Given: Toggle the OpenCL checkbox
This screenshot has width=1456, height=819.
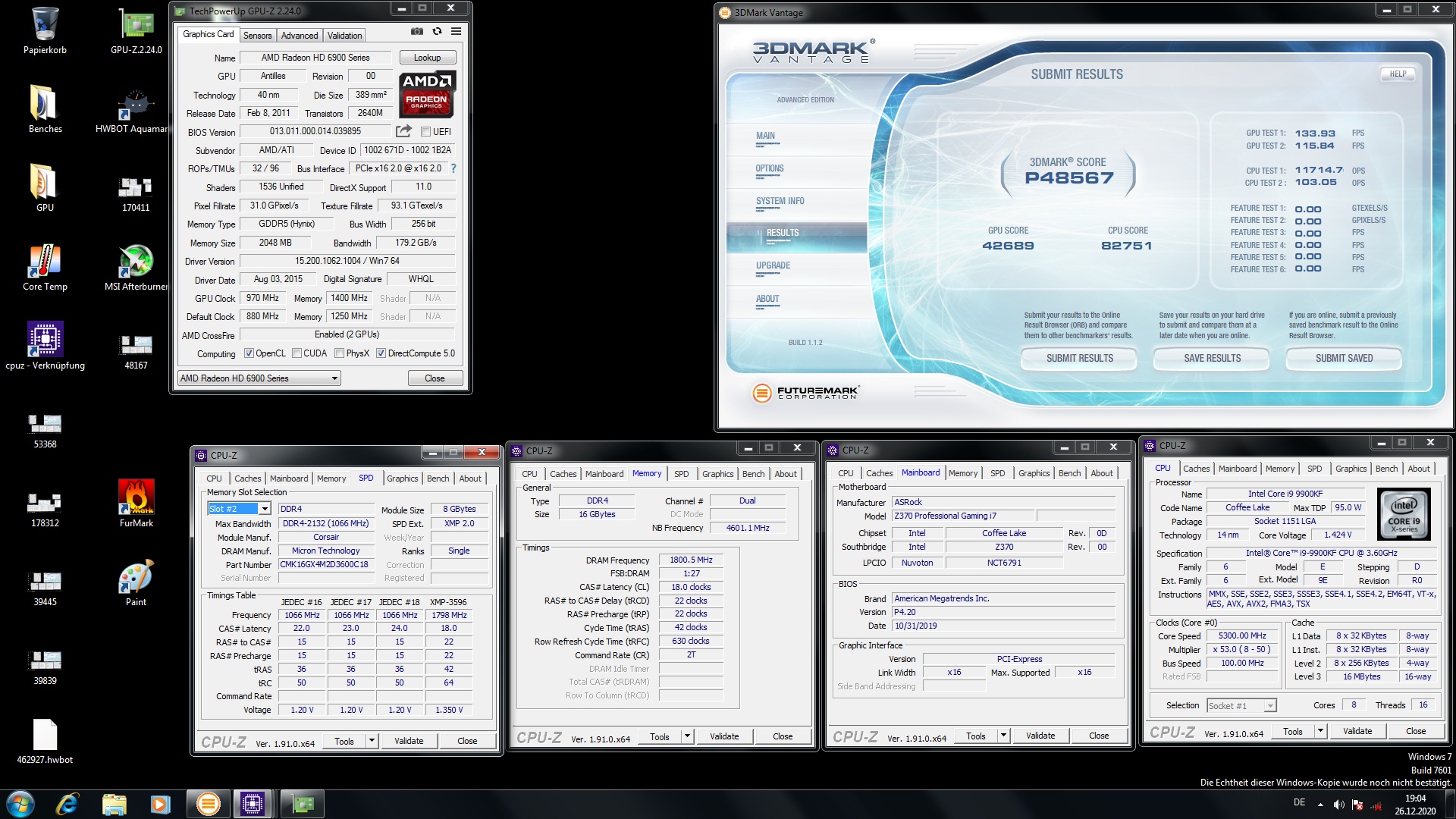Looking at the screenshot, I should click(249, 353).
